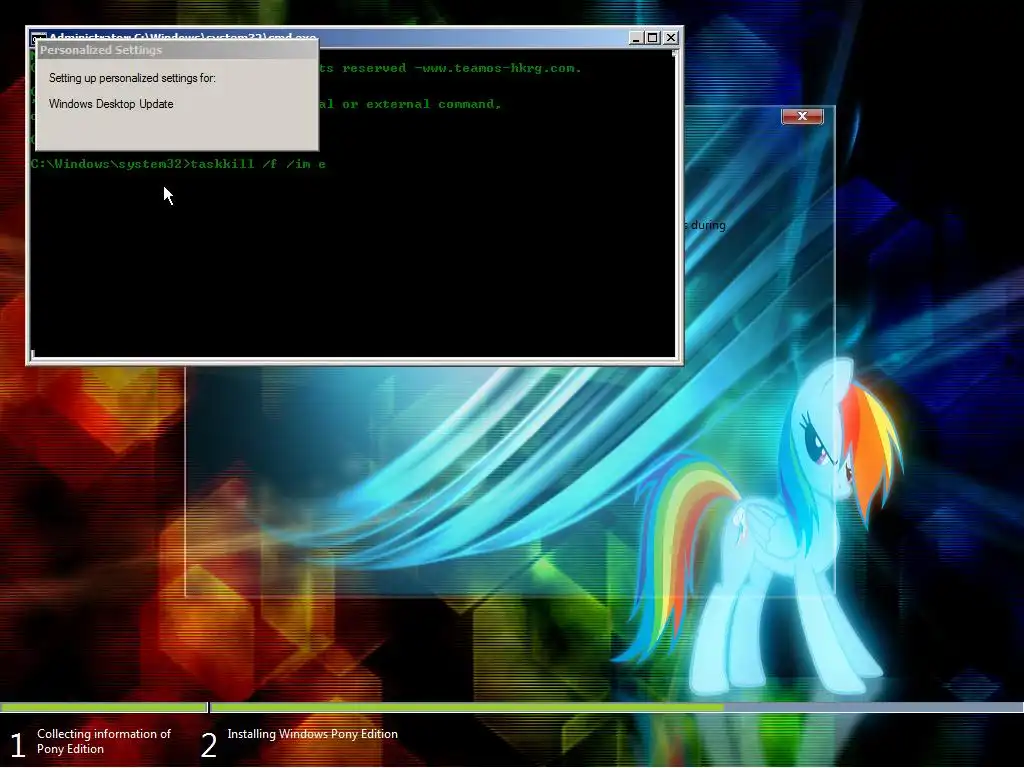Click the 'Windows Desktop Update' text
The height and width of the screenshot is (768, 1024).
click(111, 104)
